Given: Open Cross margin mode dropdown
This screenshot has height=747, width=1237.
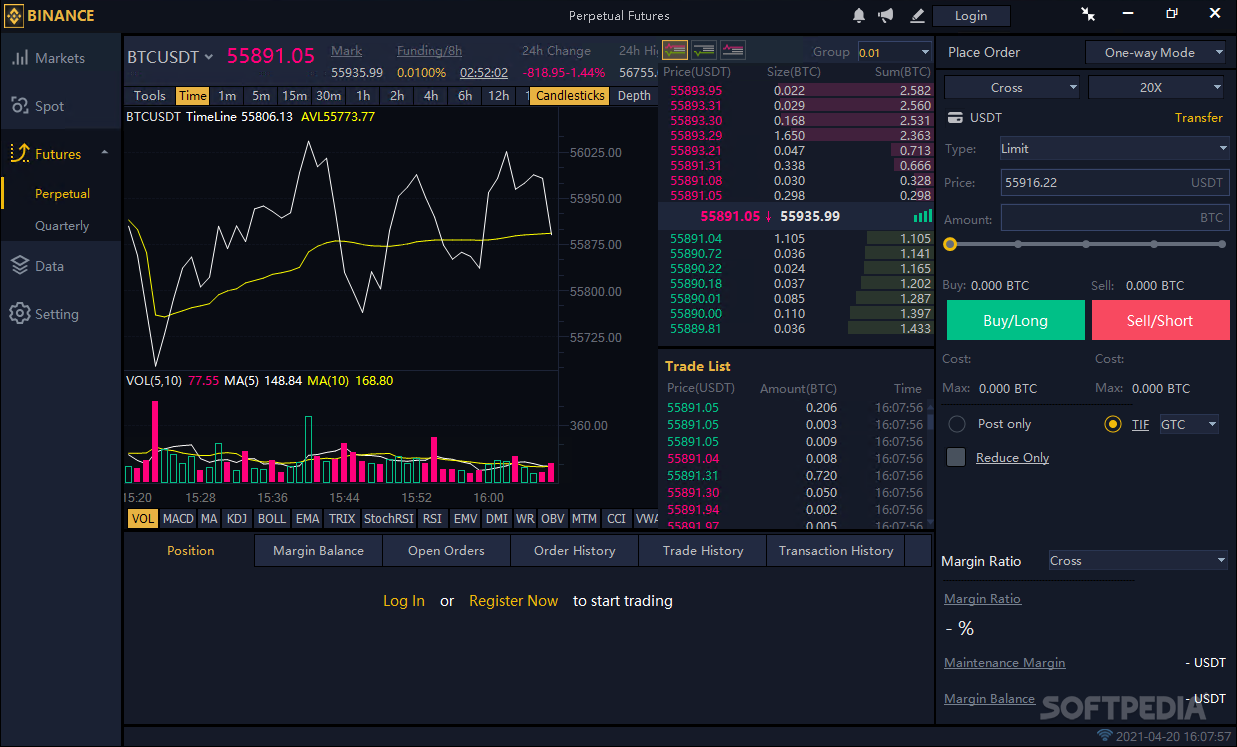Looking at the screenshot, I should click(x=1013, y=88).
